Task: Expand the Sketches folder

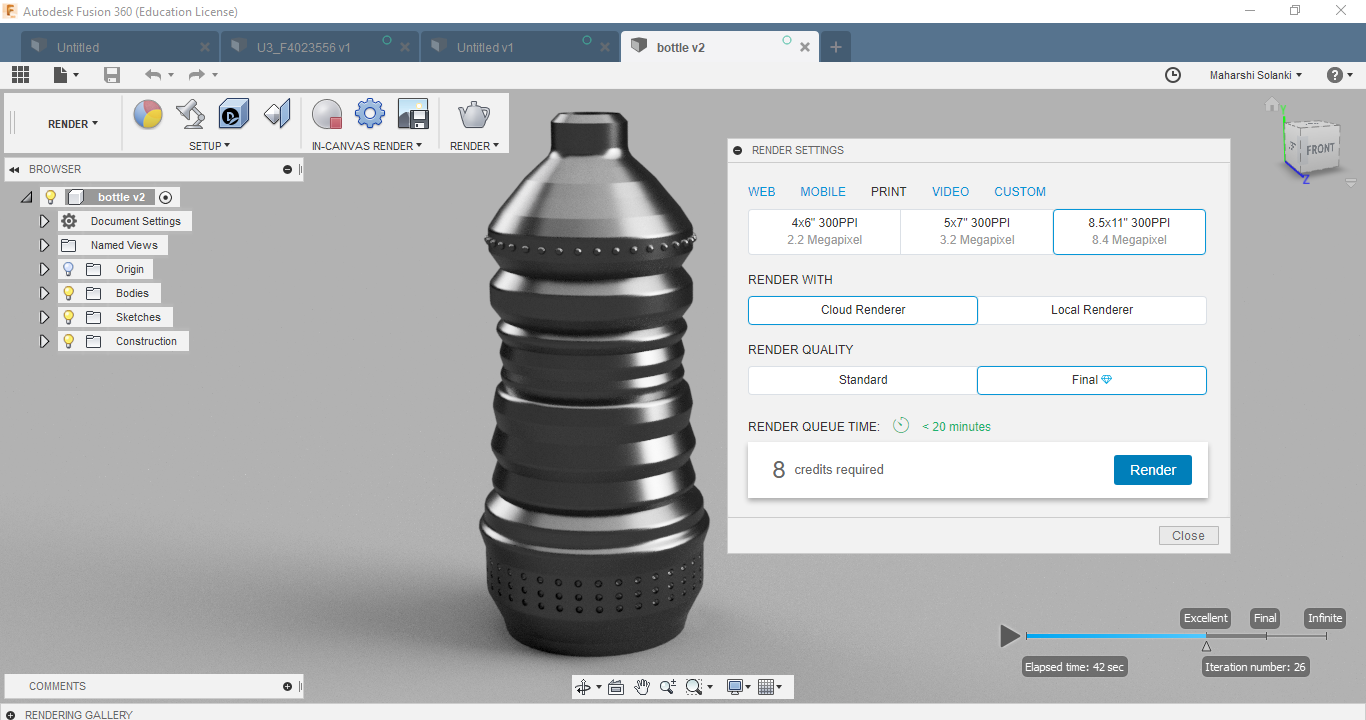Action: (x=44, y=317)
